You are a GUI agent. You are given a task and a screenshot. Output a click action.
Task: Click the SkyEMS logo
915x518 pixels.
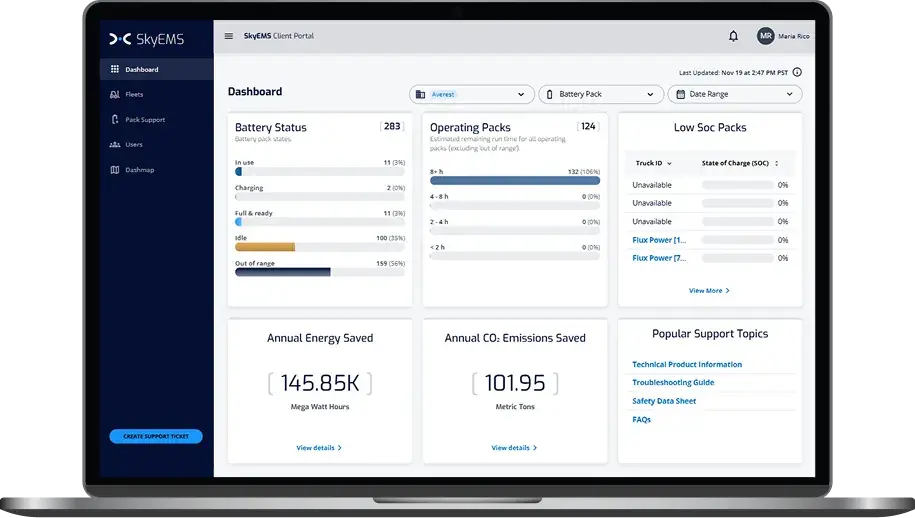point(146,39)
